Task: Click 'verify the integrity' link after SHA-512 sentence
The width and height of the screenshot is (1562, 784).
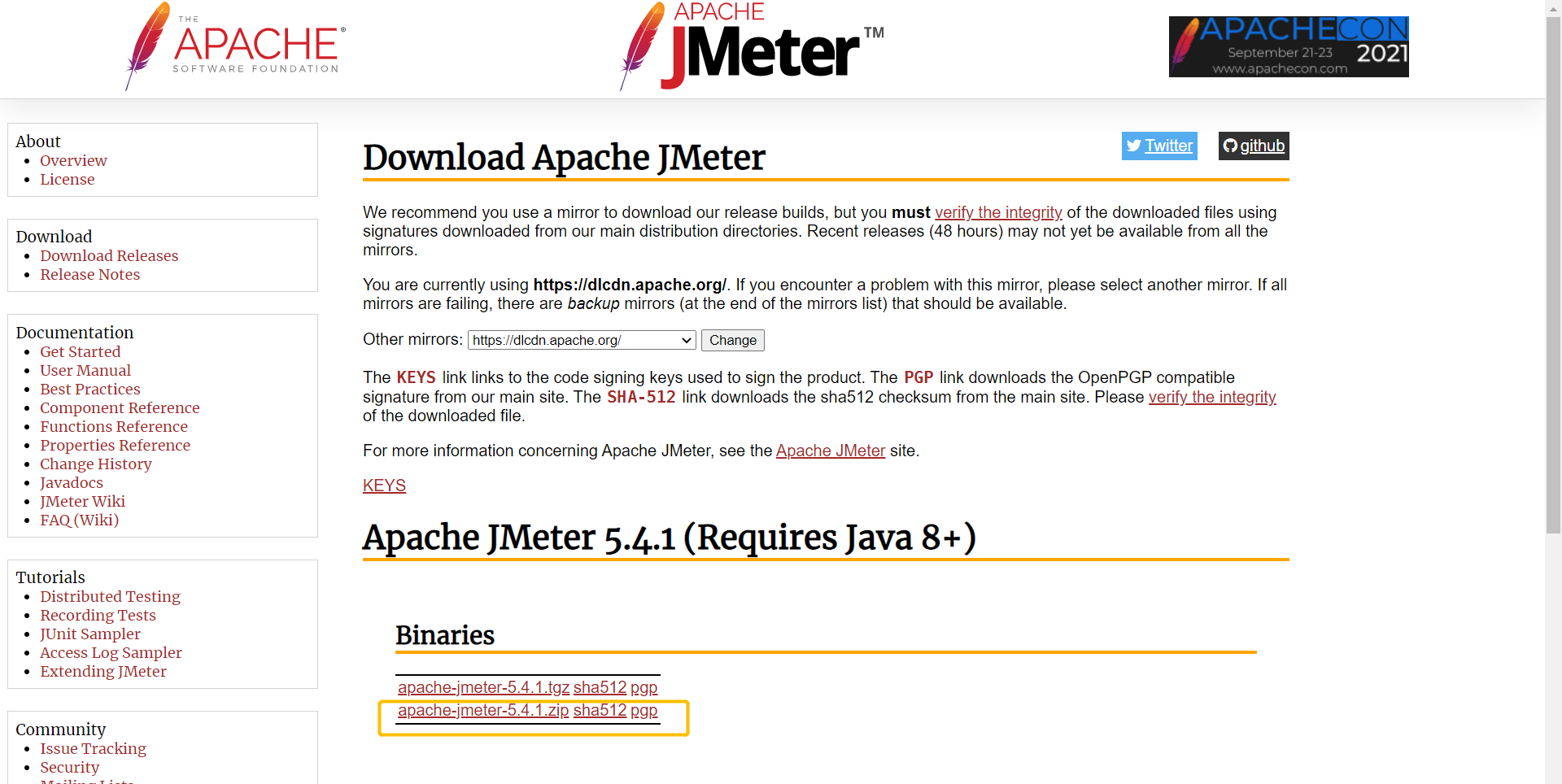Action: [1212, 397]
